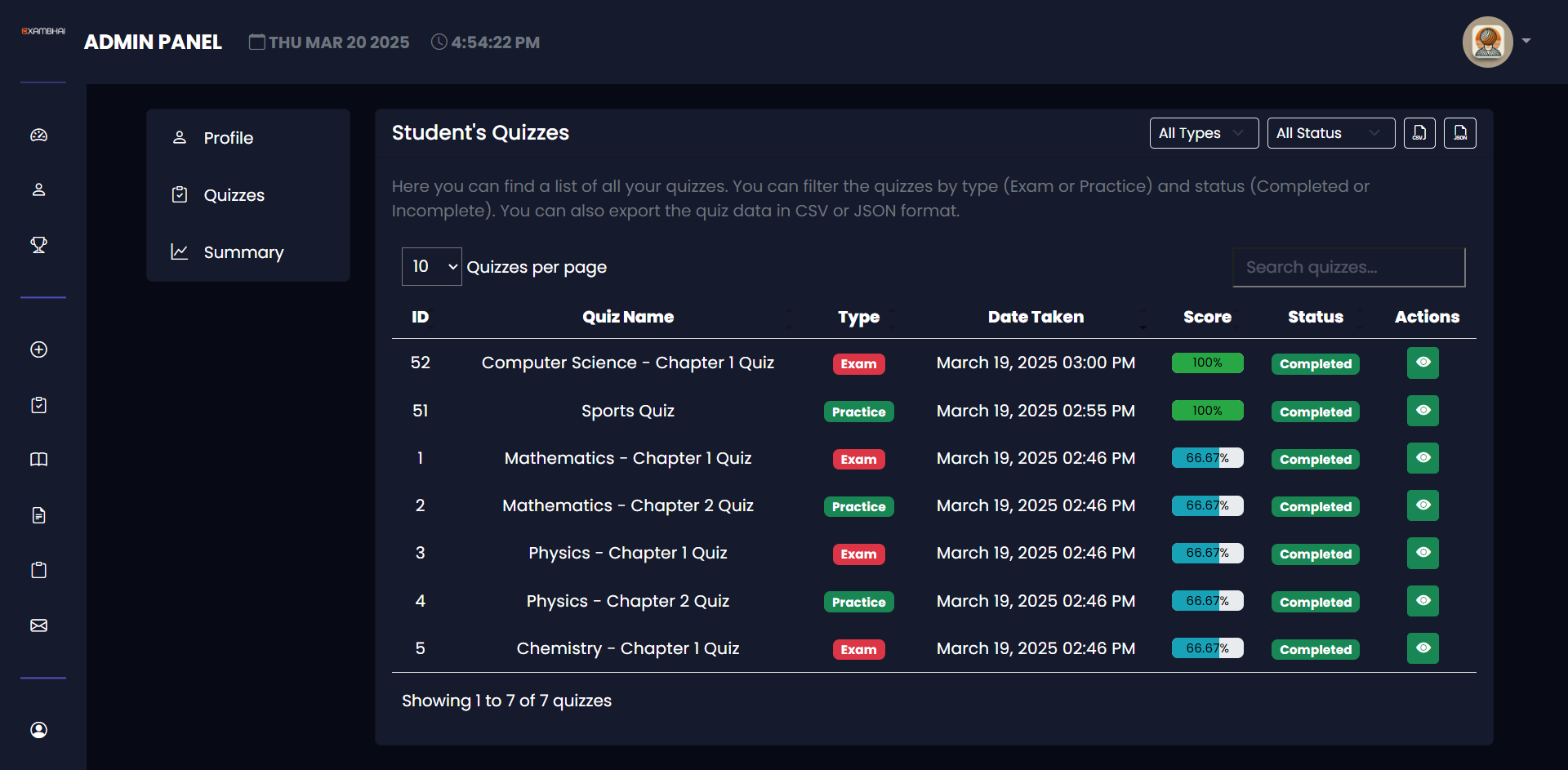The width and height of the screenshot is (1568, 770).
Task: Sort table by Type column
Action: click(858, 317)
